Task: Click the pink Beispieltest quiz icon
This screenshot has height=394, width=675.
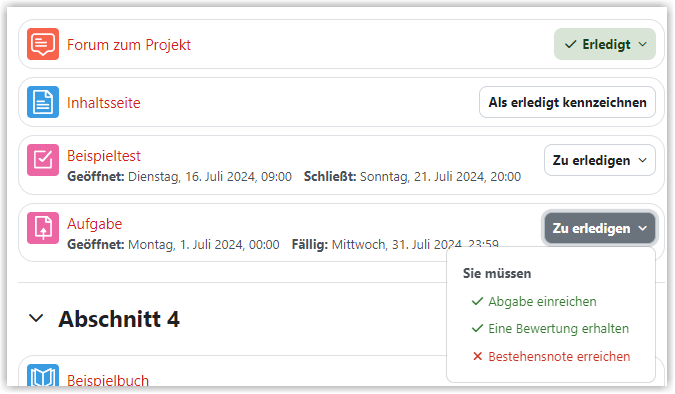Action: 43,160
